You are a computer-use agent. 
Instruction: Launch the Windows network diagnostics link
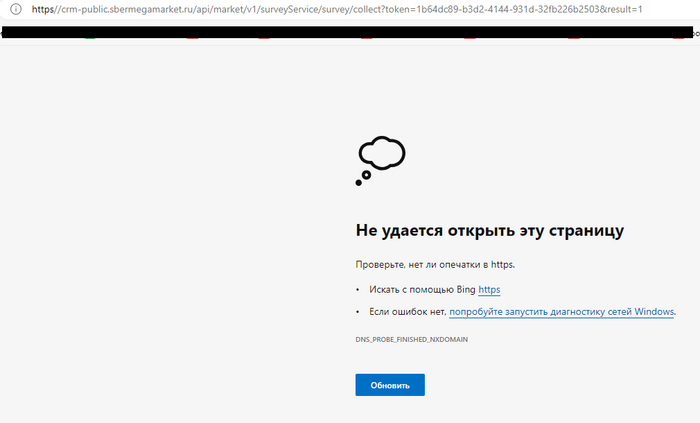coord(562,312)
